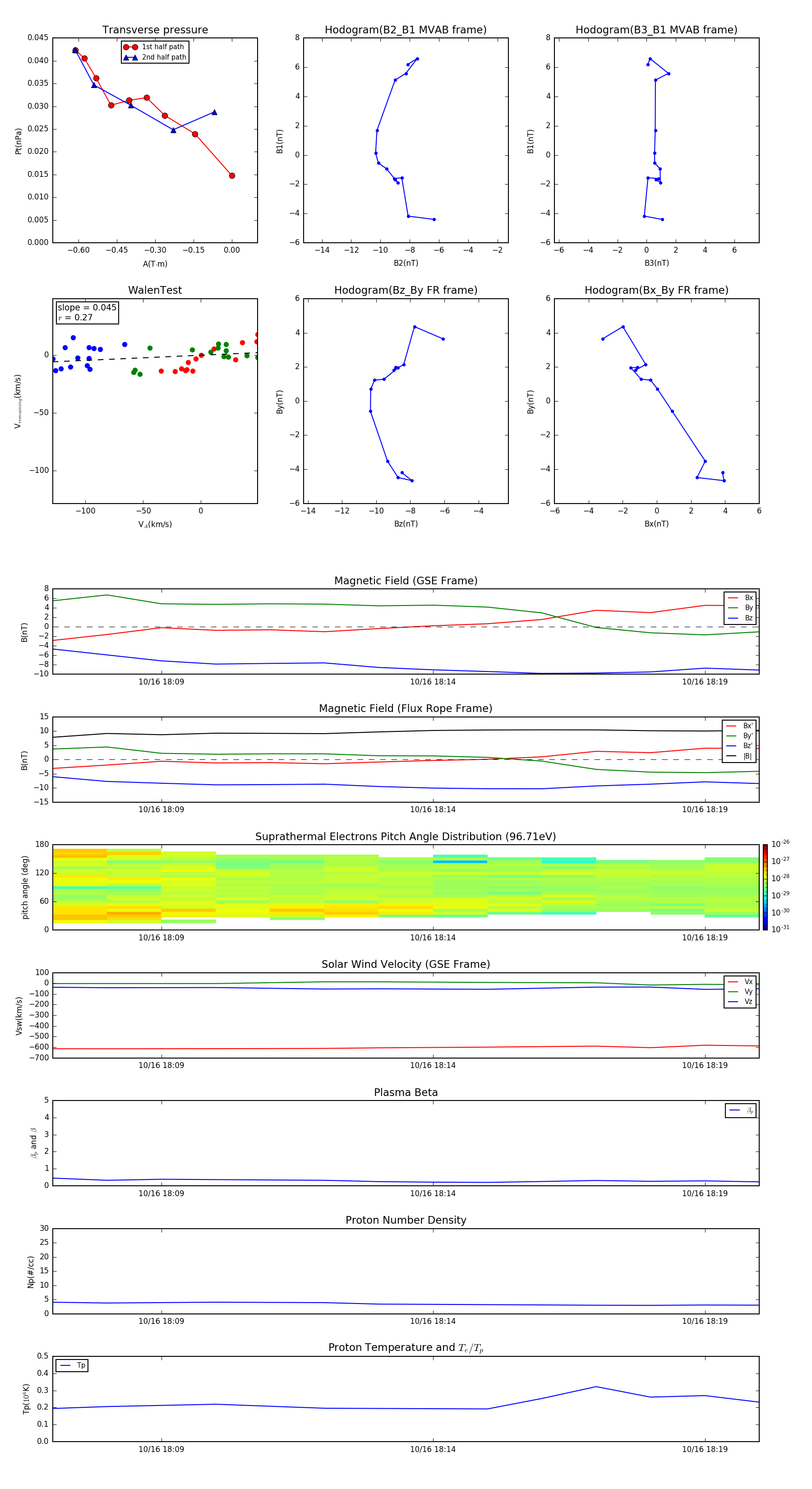Select the "2nd half path" legend entry
812x1489 pixels.
(156, 57)
